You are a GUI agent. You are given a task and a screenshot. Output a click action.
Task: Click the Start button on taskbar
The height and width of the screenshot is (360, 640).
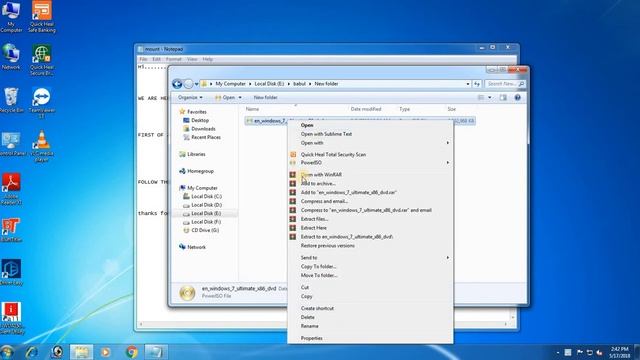point(7,352)
